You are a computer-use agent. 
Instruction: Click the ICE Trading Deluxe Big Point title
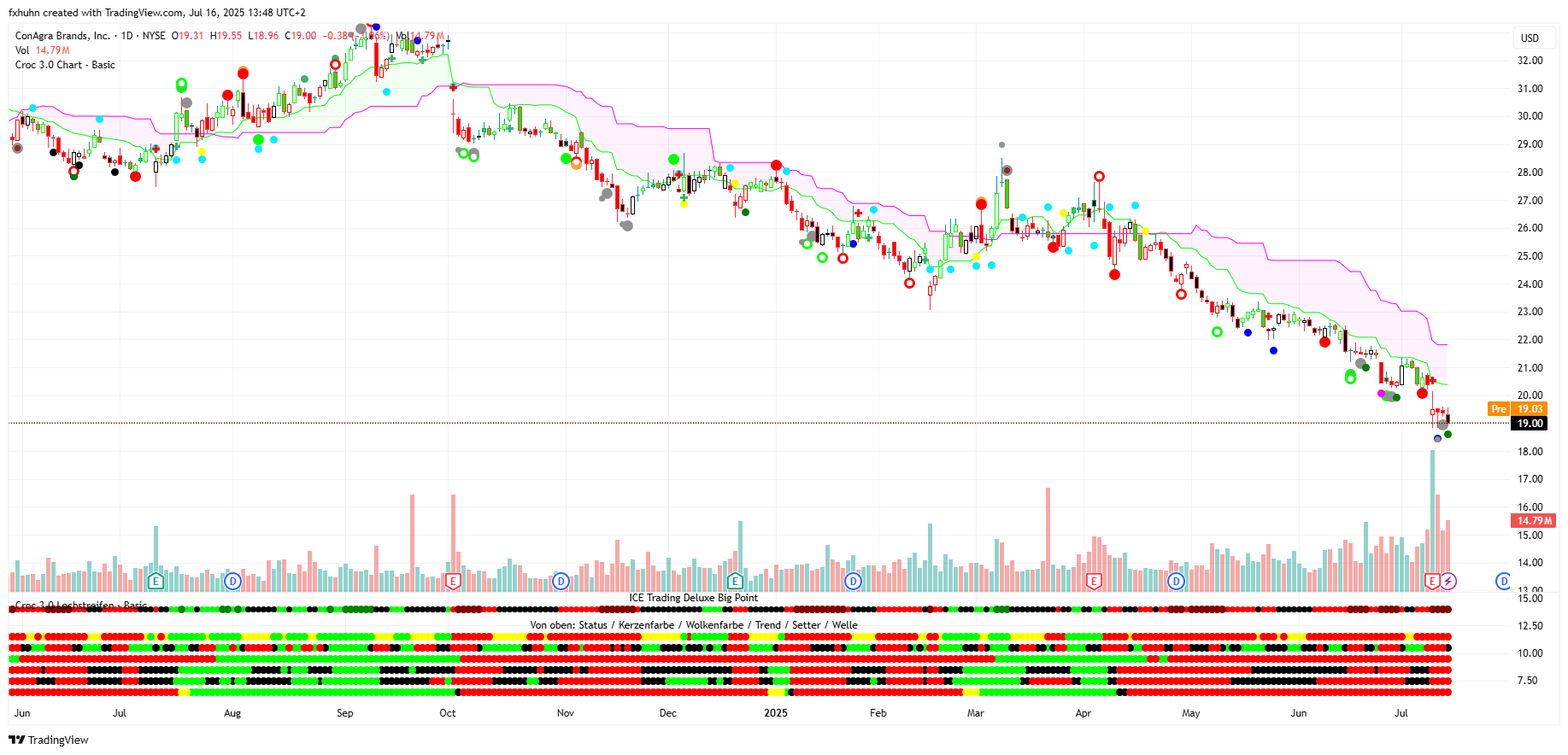click(x=693, y=598)
